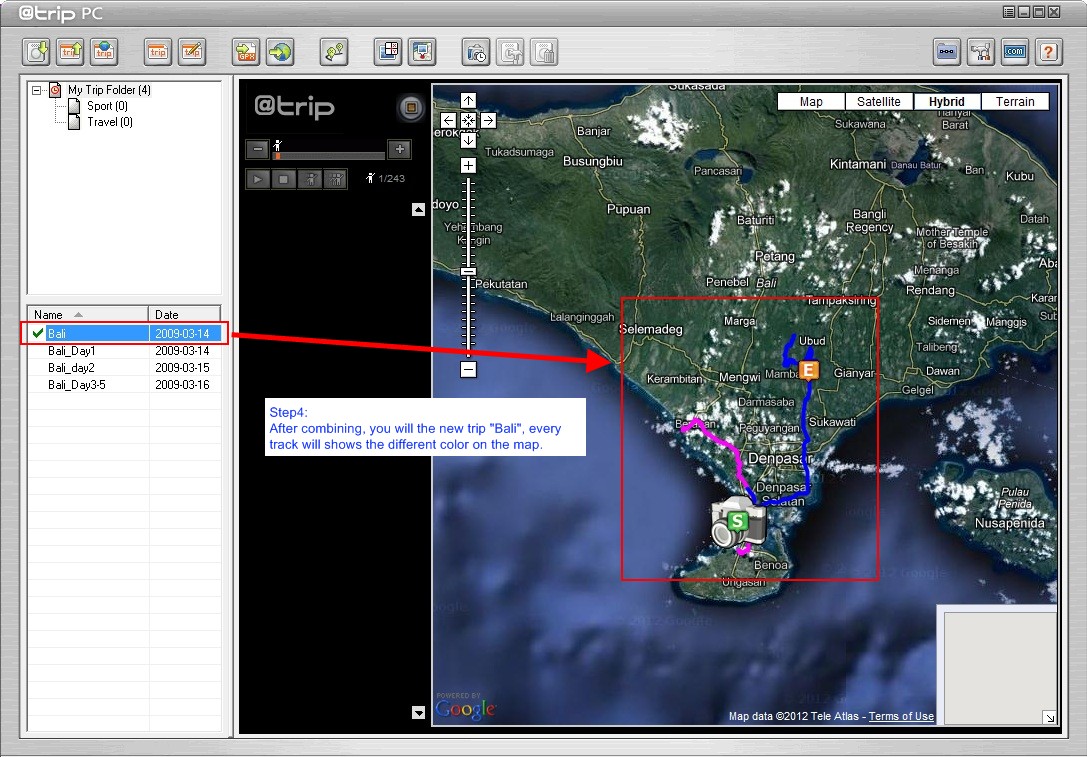Screen dimensions: 1087x757
Task: Click the clear device trash icon
Action: [544, 52]
